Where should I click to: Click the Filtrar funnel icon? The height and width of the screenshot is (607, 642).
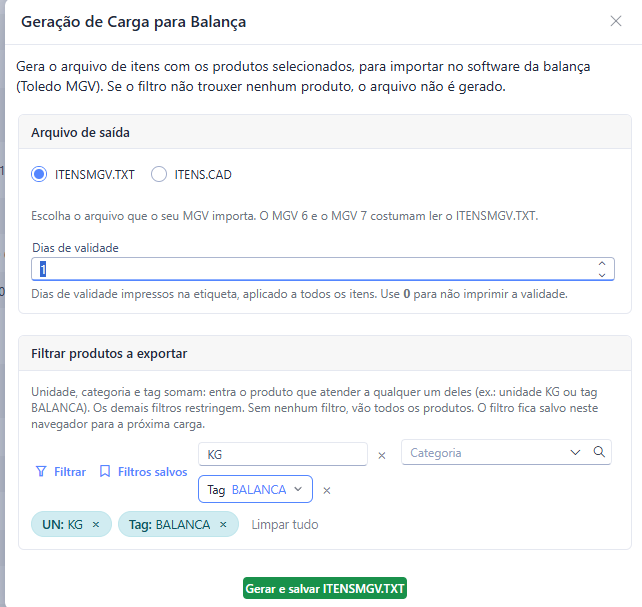(41, 472)
